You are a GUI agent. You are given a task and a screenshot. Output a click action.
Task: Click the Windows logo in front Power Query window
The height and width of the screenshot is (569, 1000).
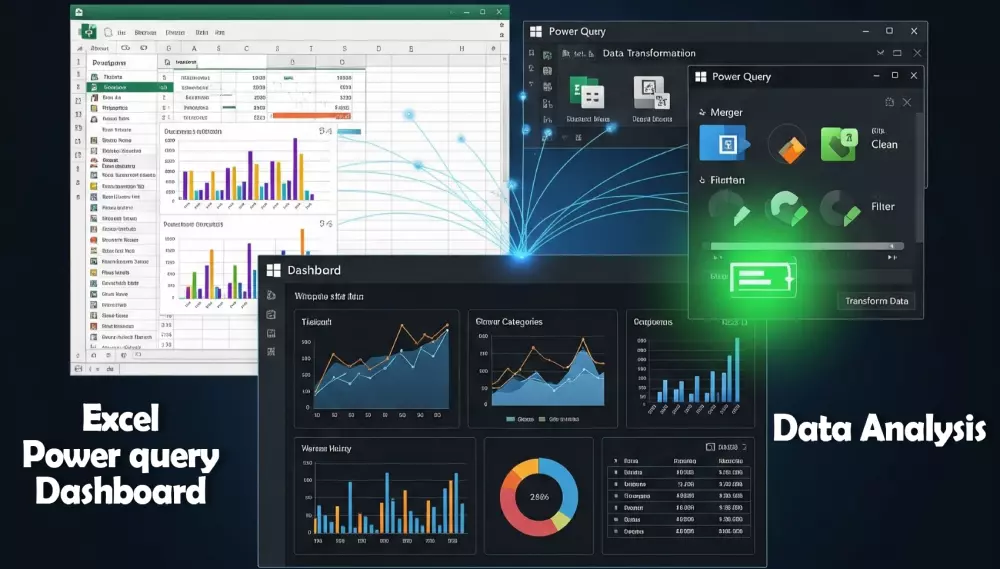(700, 77)
